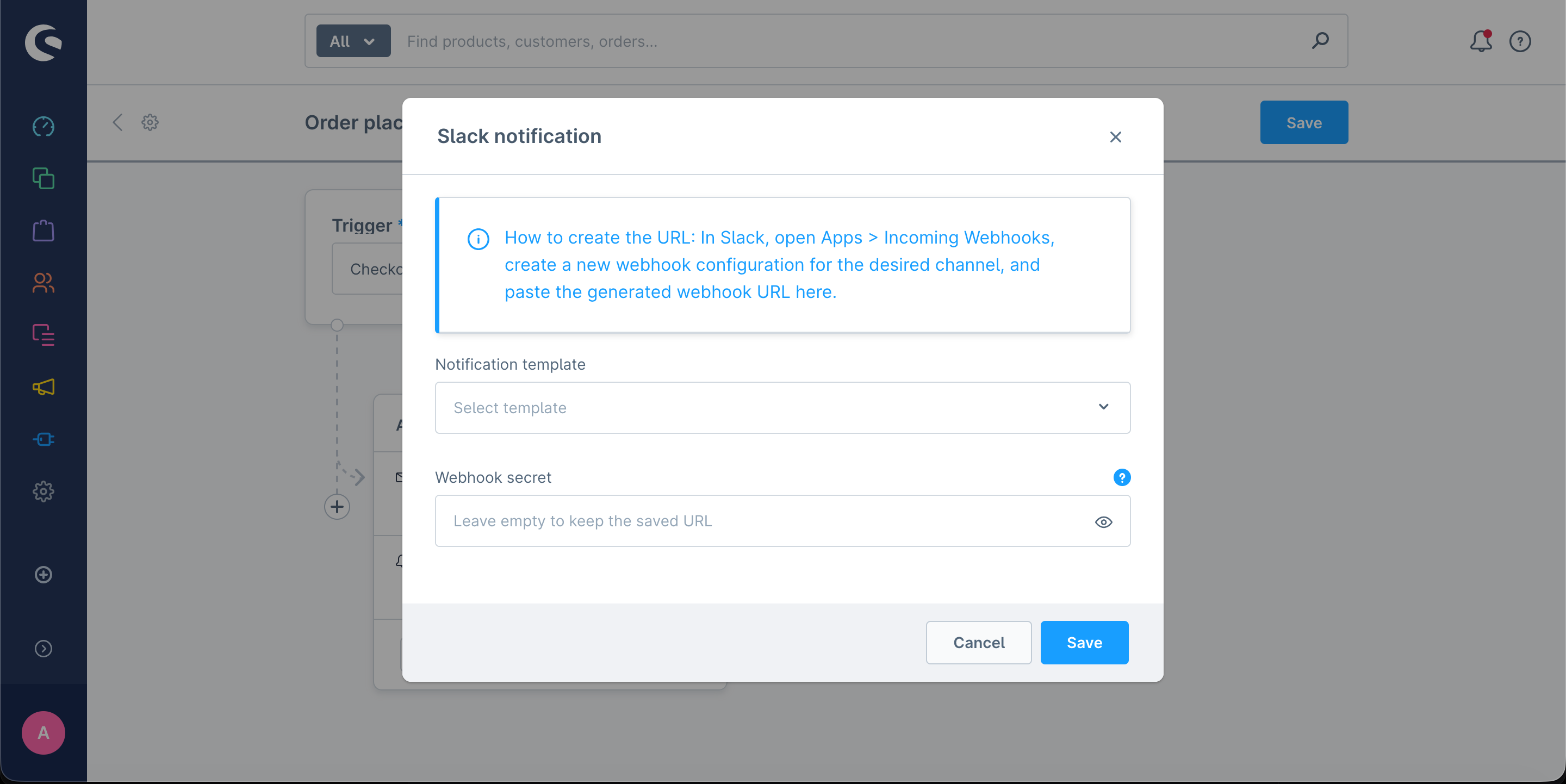The image size is (1566, 784).
Task: Open Settings from the sidebar gear
Action: click(x=42, y=491)
